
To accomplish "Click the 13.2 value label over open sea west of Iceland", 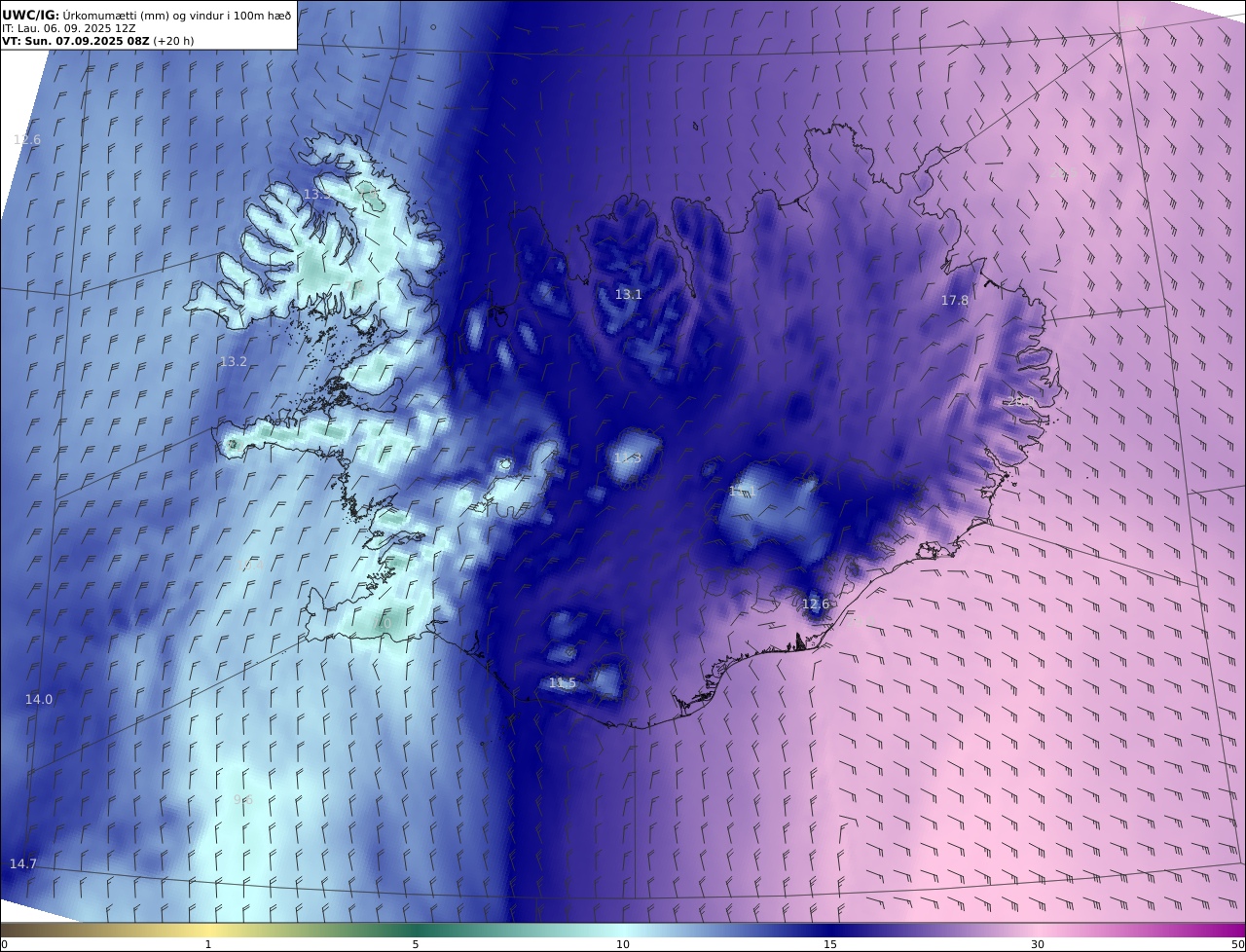I will [x=234, y=361].
